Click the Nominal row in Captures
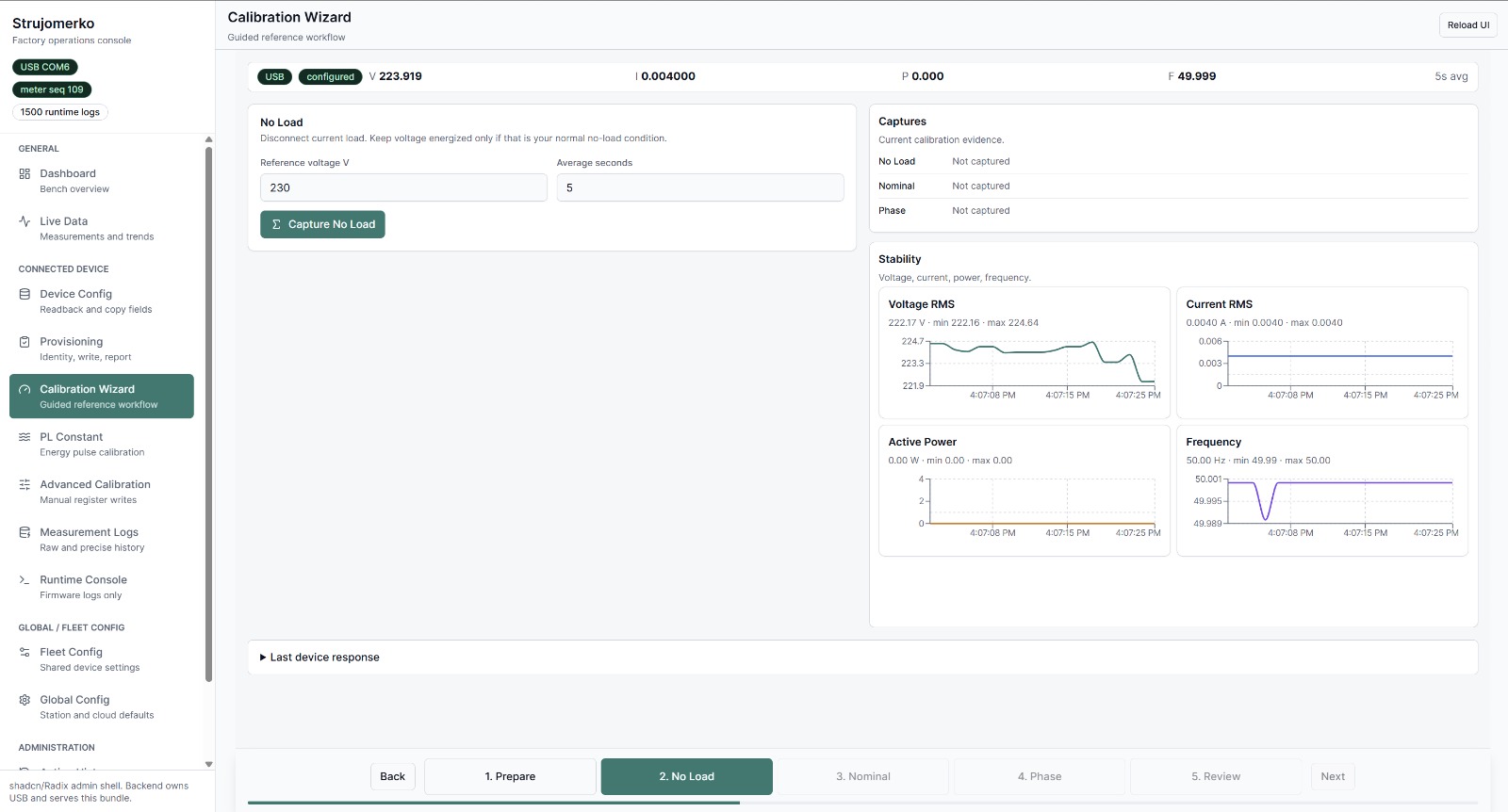The image size is (1508, 812). pyautogui.click(x=1173, y=187)
